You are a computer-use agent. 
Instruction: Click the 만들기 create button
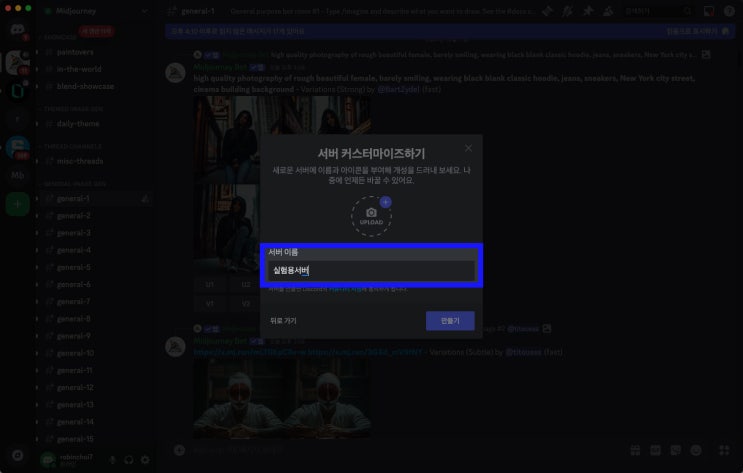point(450,321)
